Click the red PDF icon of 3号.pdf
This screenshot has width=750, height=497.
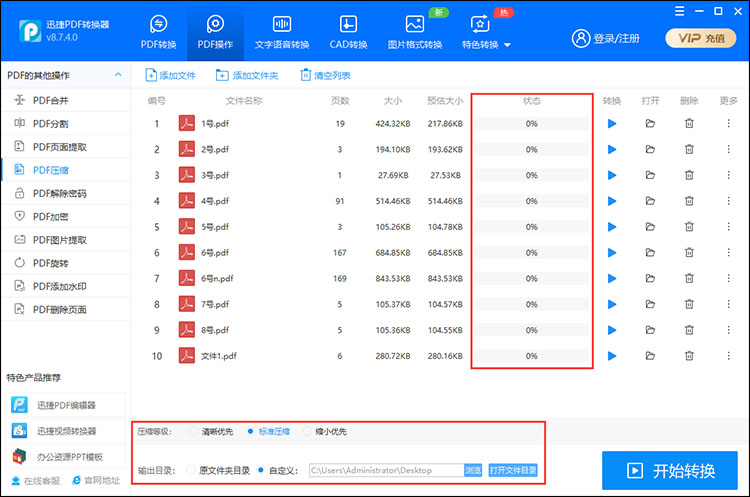187,175
